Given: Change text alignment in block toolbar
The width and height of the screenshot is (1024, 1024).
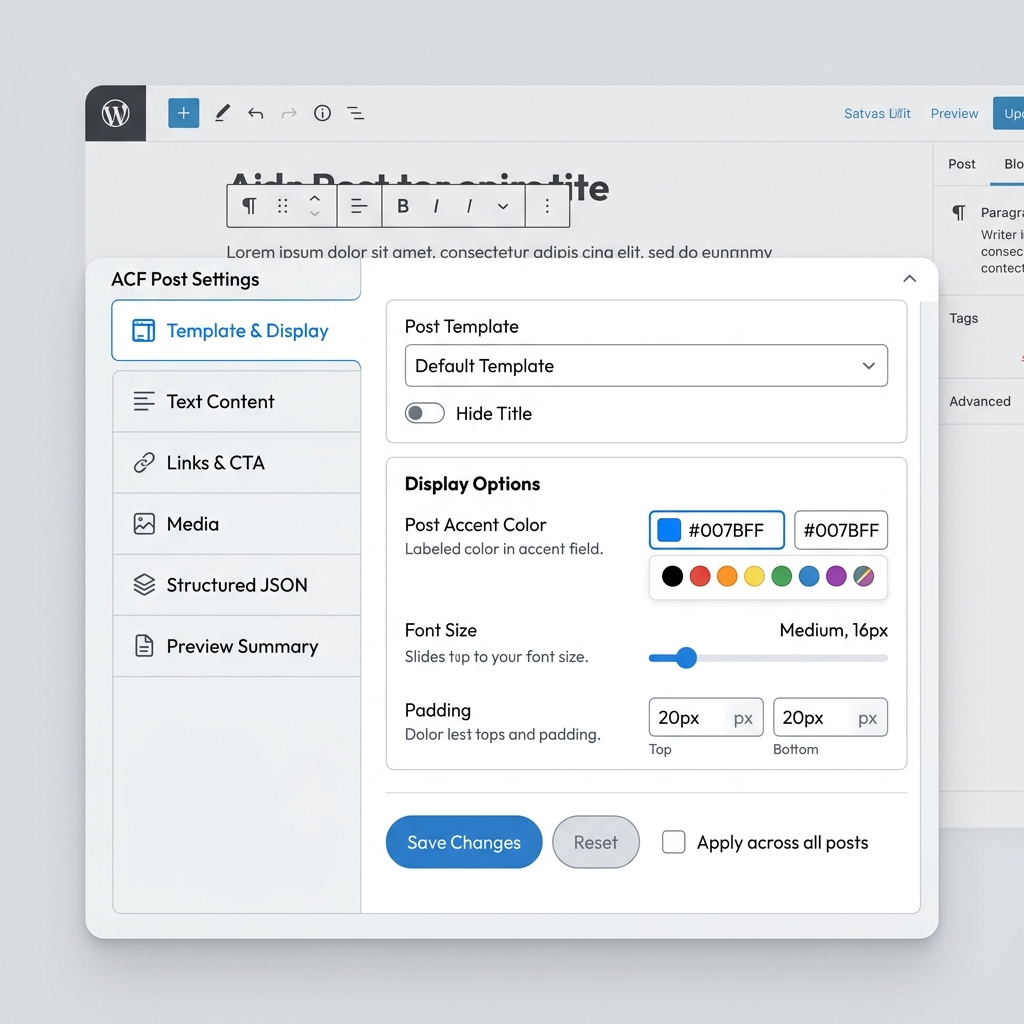Looking at the screenshot, I should click(x=359, y=206).
